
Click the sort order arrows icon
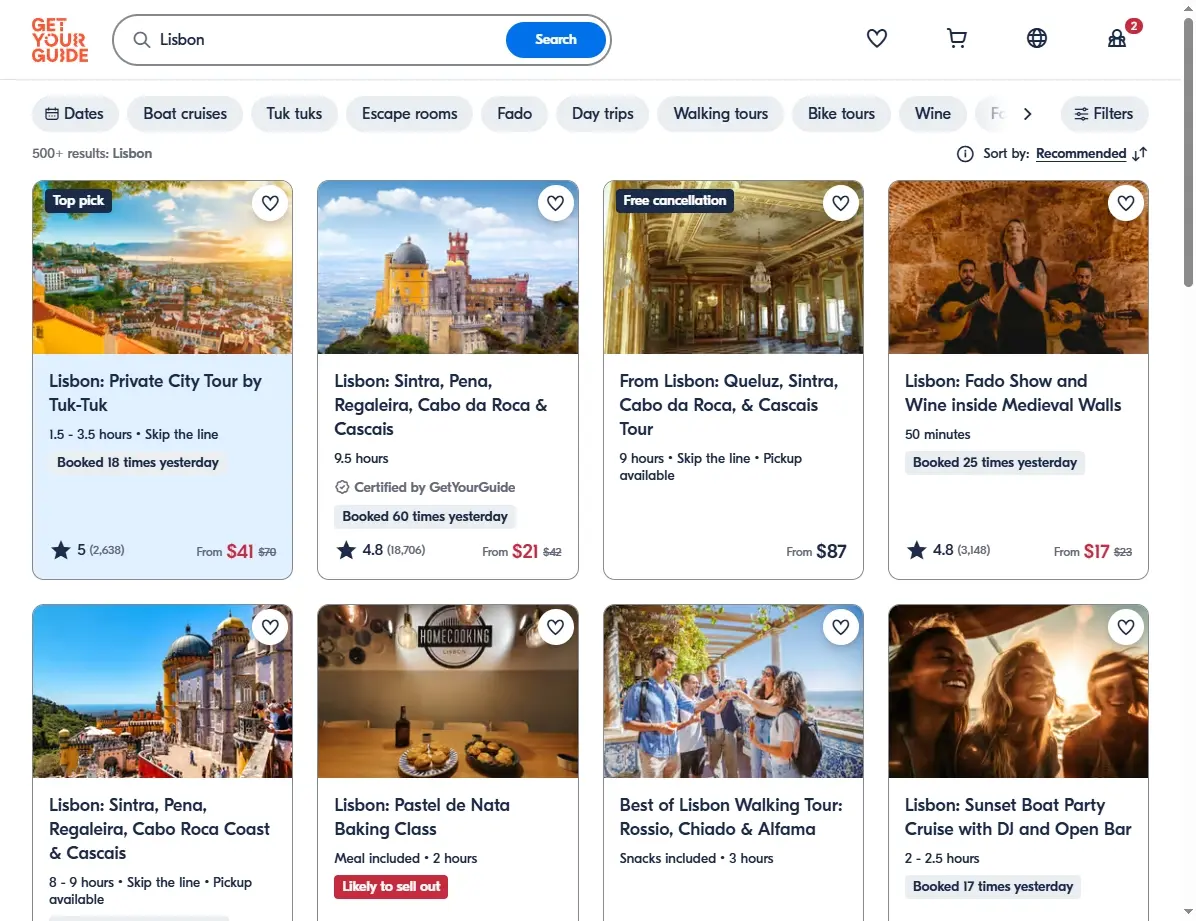(1140, 154)
